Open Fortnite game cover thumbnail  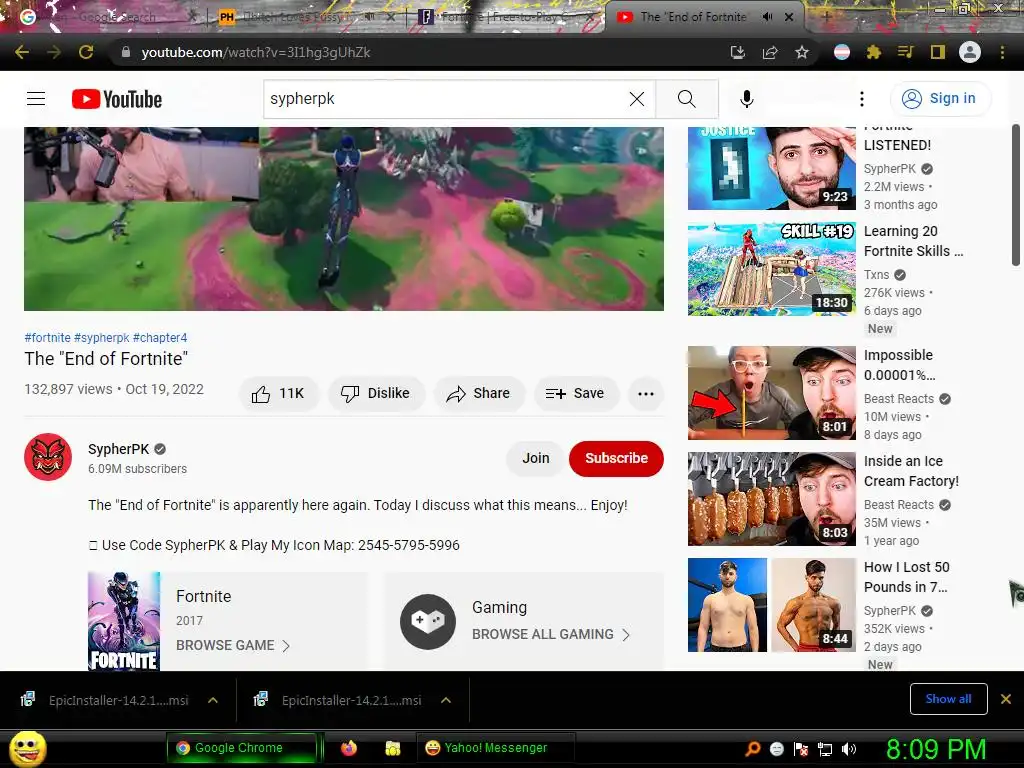124,621
